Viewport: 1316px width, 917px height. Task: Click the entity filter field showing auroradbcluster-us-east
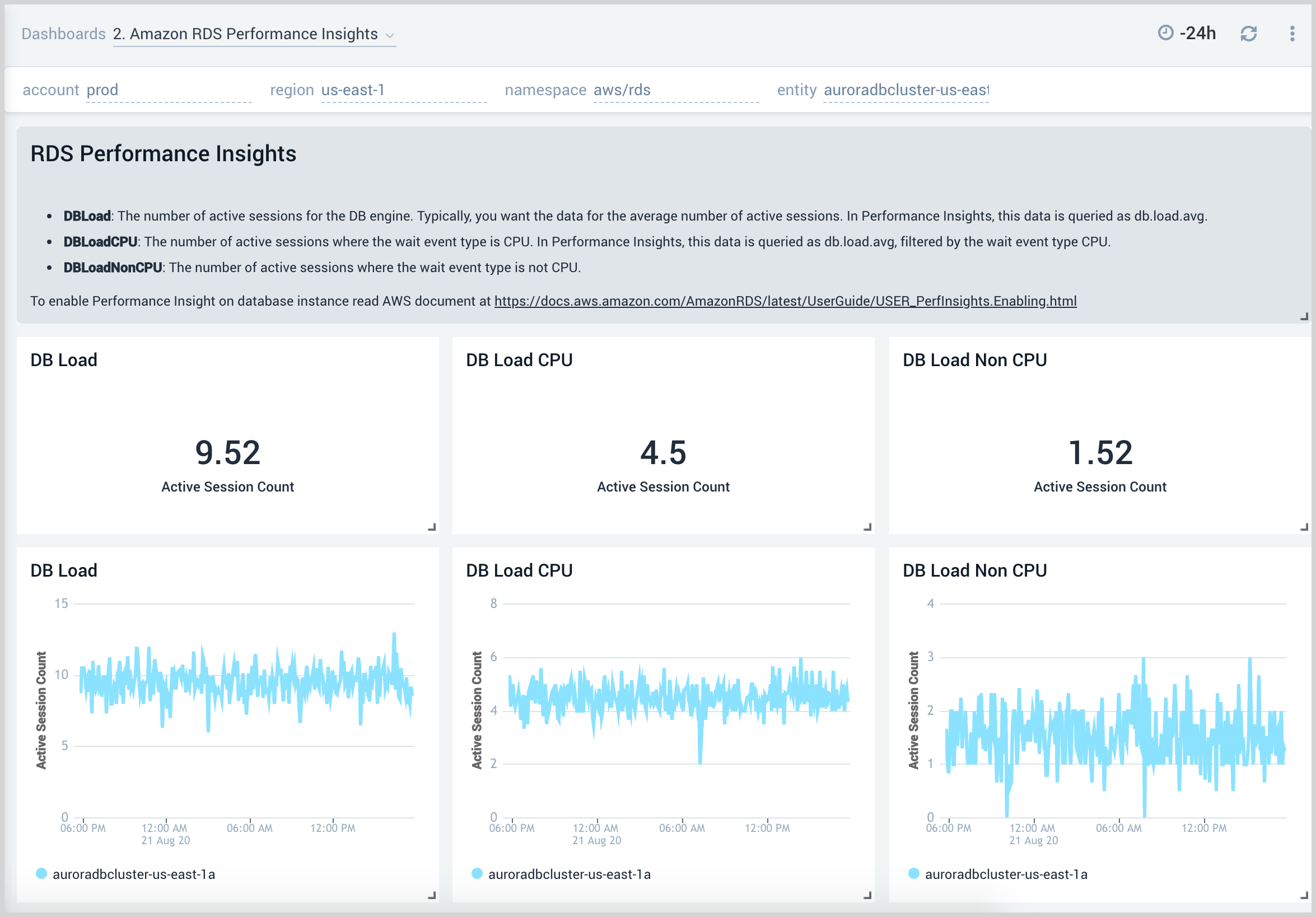click(906, 90)
